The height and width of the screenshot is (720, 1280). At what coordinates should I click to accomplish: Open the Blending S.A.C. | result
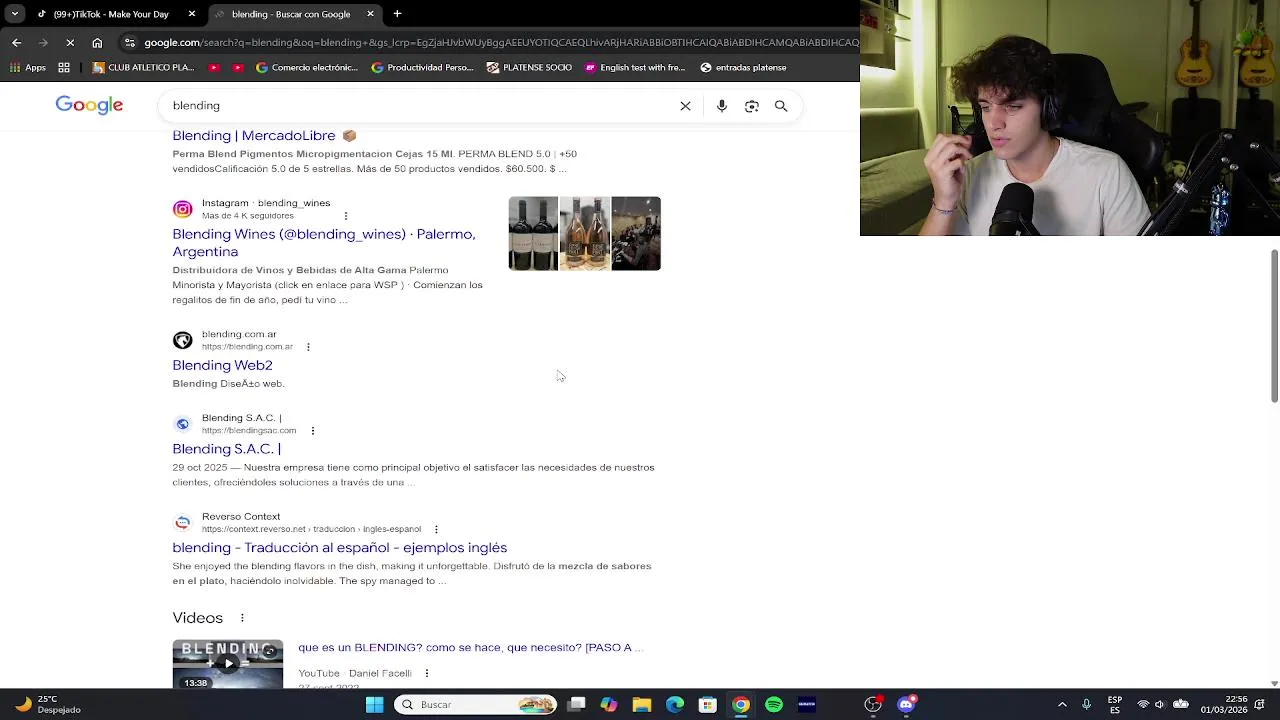(226, 449)
